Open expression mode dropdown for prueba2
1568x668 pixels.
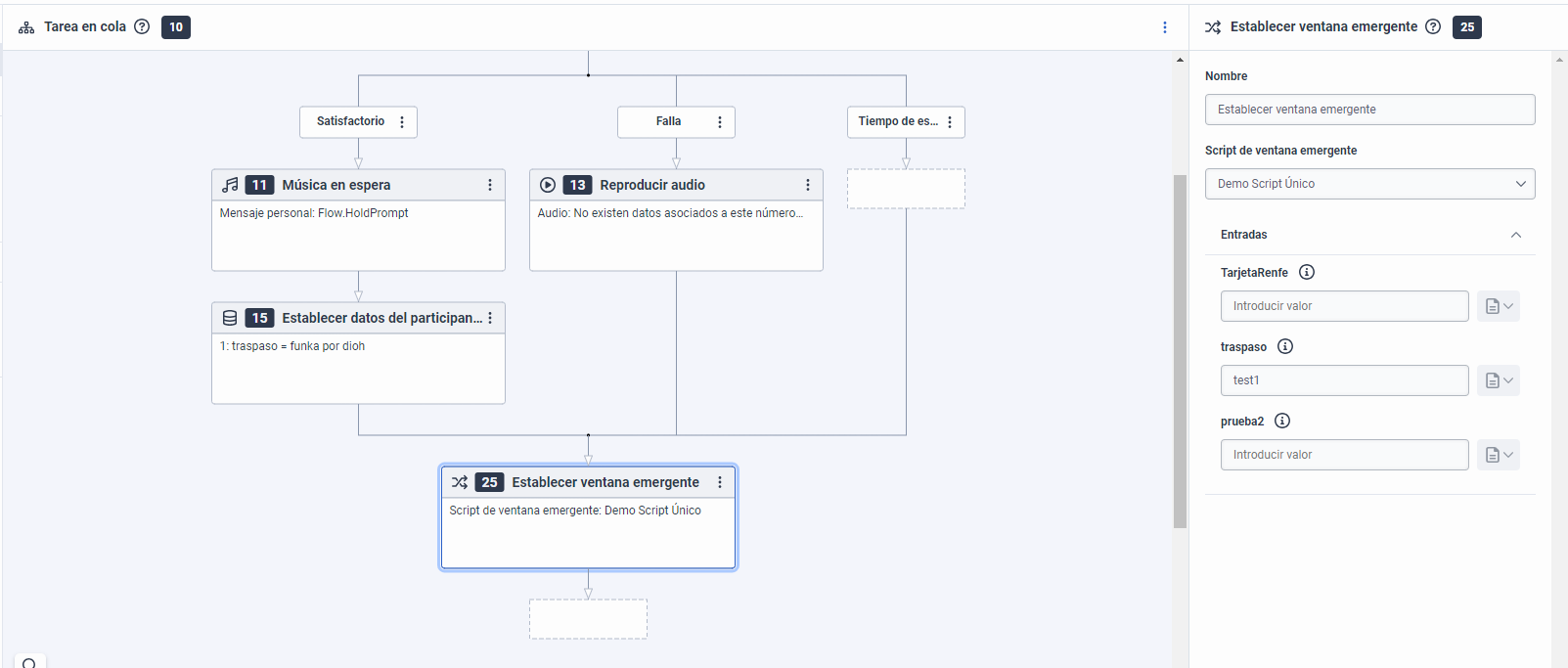coord(1499,455)
